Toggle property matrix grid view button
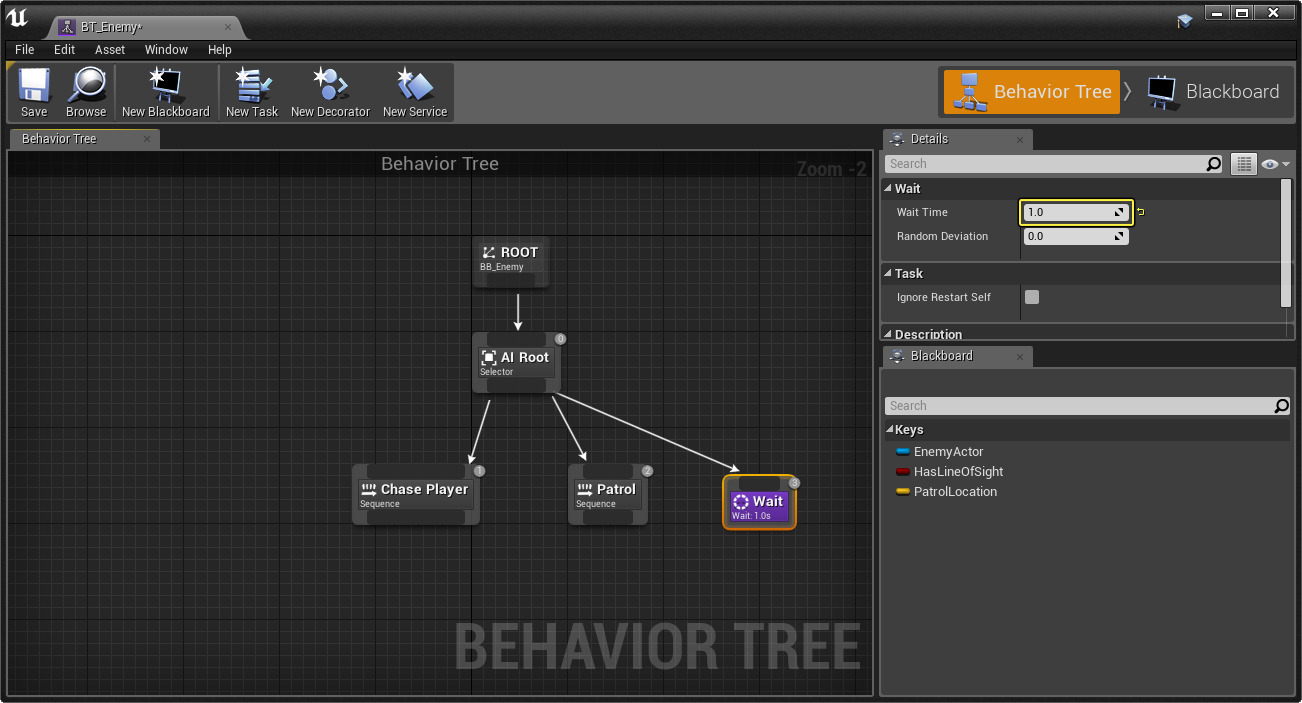The width and height of the screenshot is (1302, 703). point(1243,164)
